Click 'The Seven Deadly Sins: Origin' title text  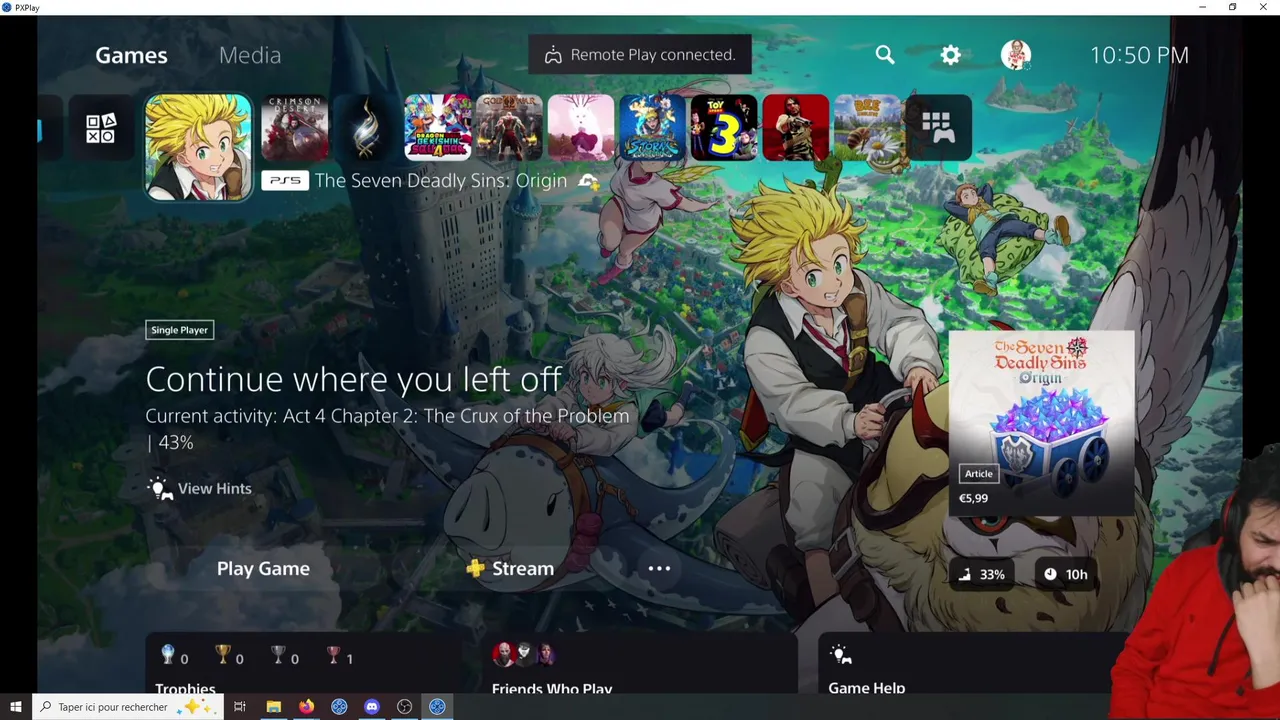(x=441, y=181)
